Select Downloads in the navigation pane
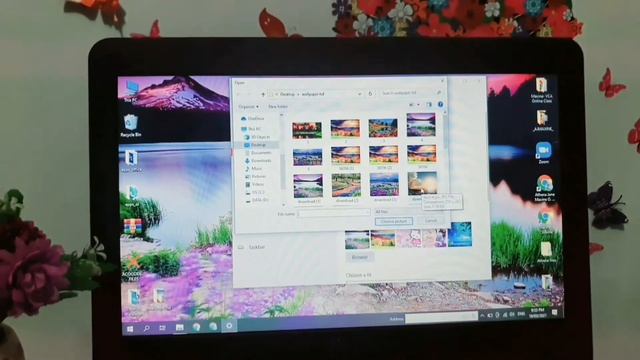 [x=258, y=161]
